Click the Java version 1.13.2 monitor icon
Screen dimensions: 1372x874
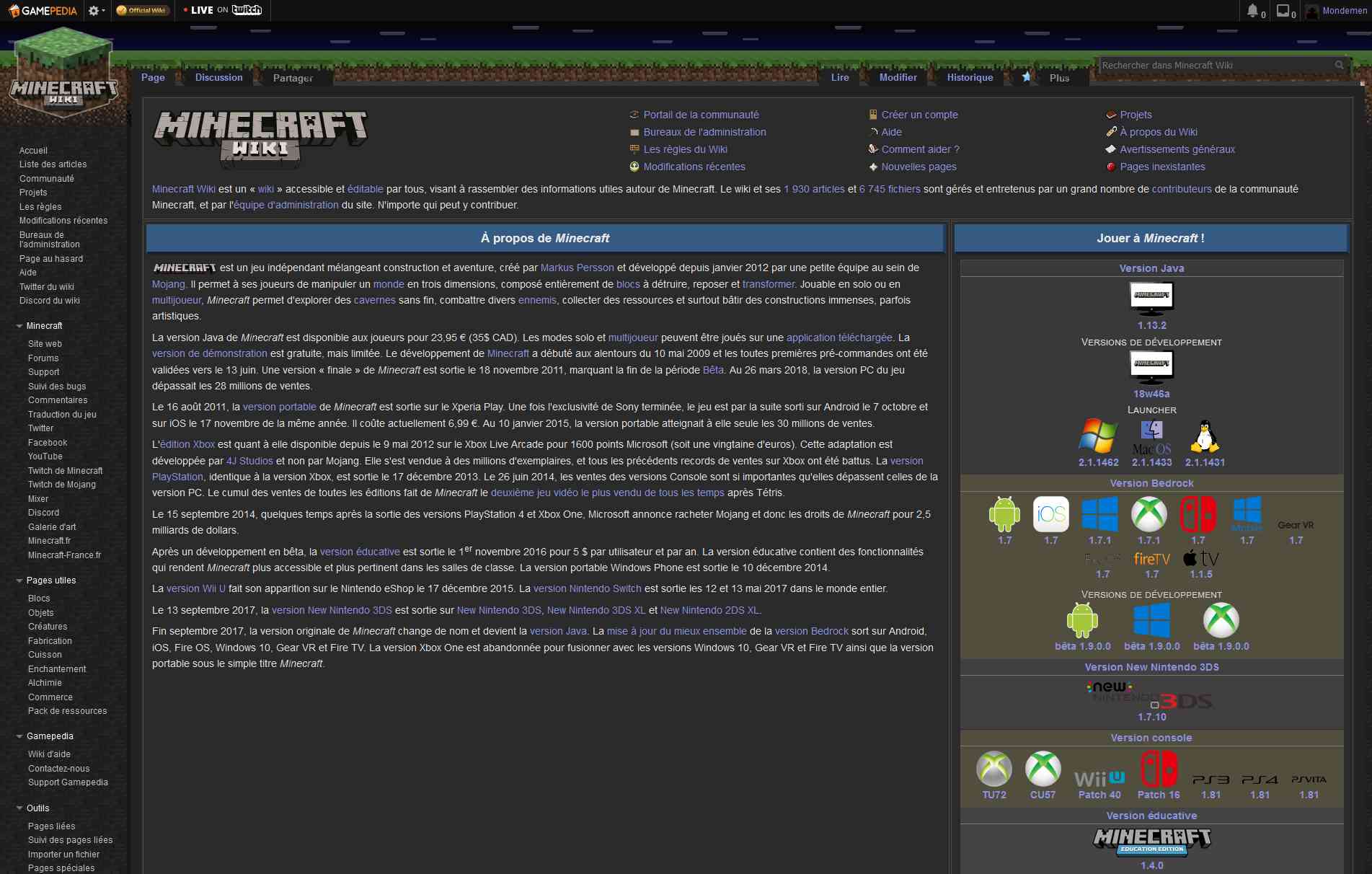(1151, 298)
